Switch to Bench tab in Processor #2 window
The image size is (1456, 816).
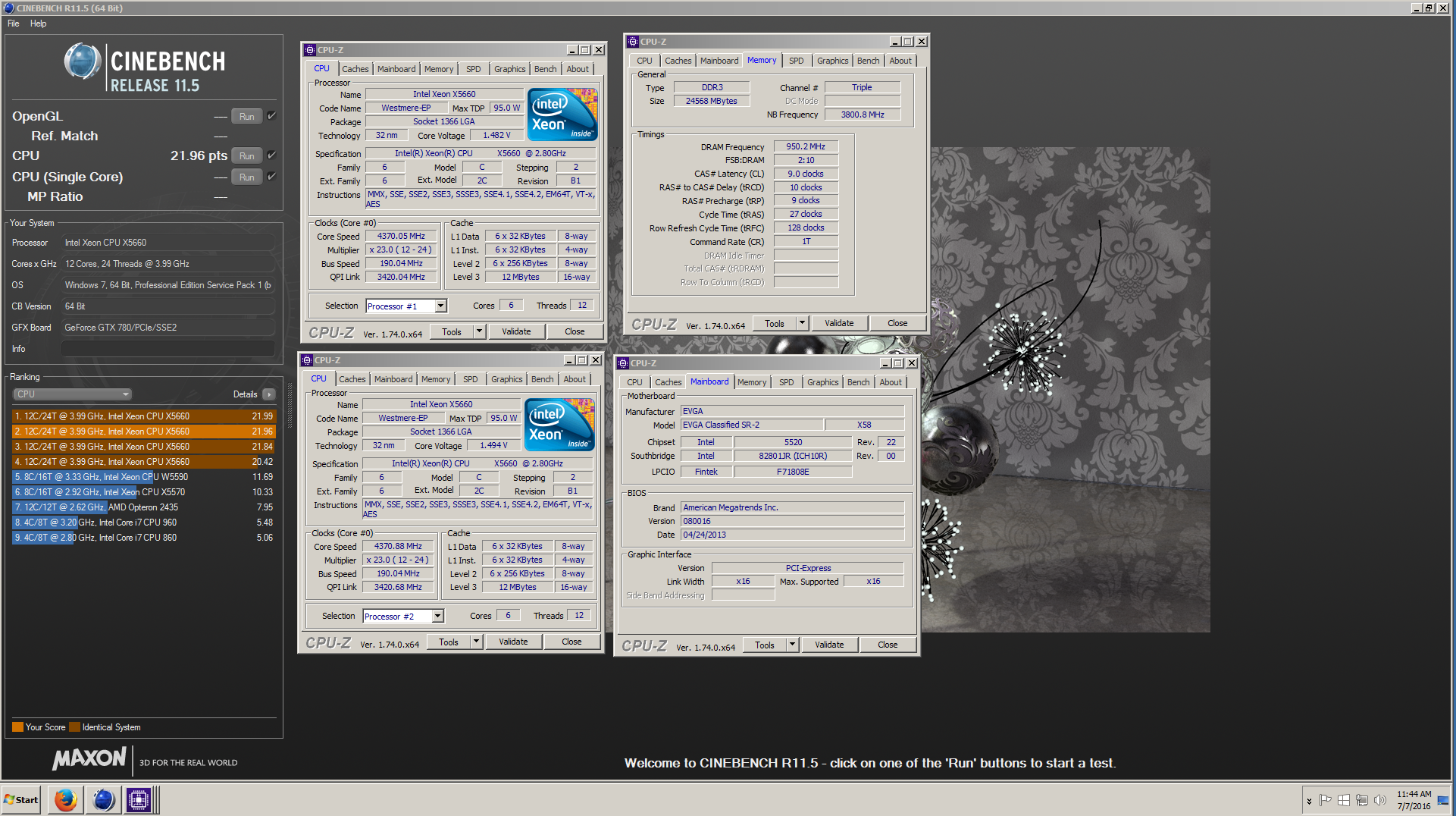coord(542,379)
